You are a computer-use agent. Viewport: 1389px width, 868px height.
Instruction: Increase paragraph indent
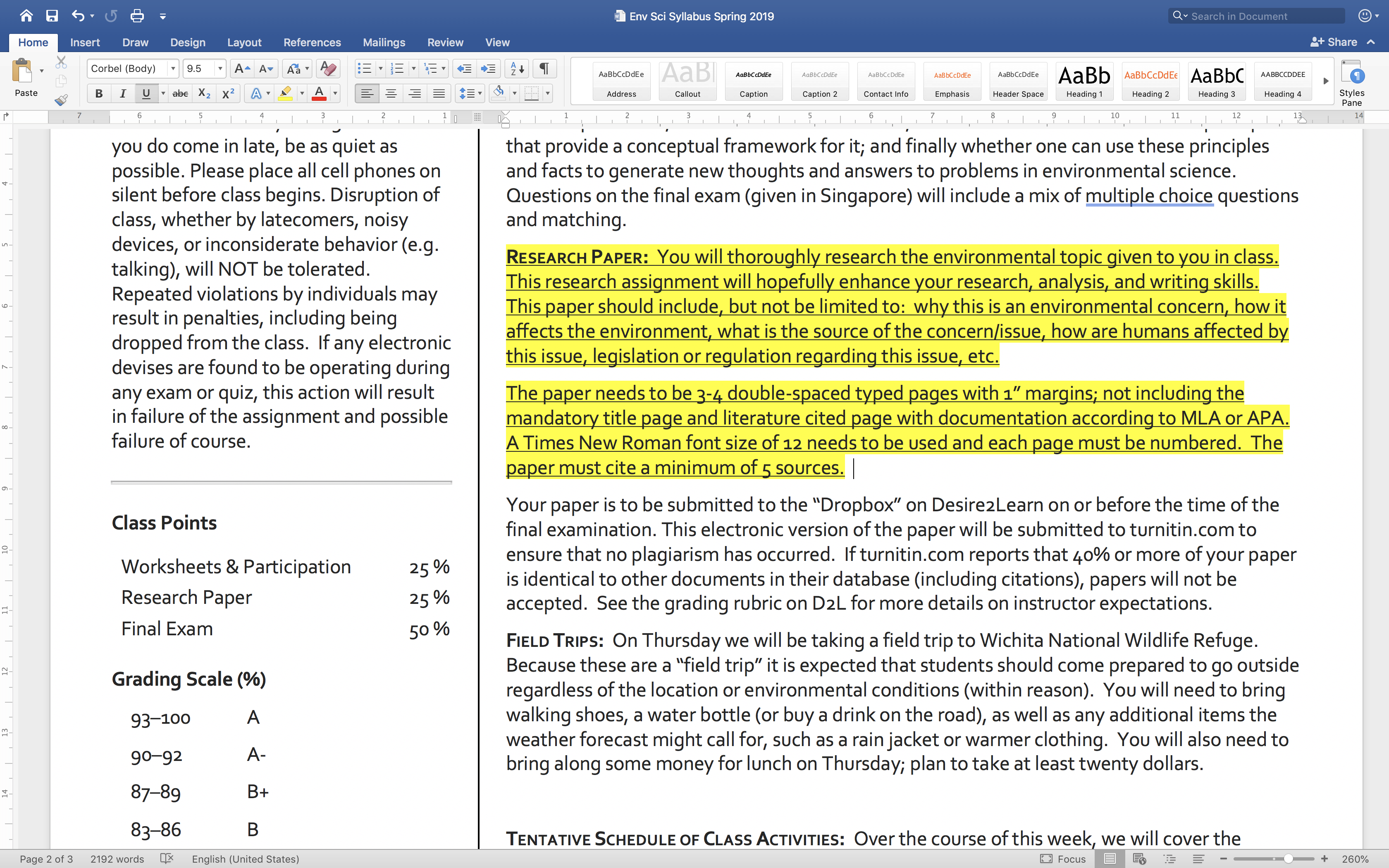pyautogui.click(x=488, y=69)
